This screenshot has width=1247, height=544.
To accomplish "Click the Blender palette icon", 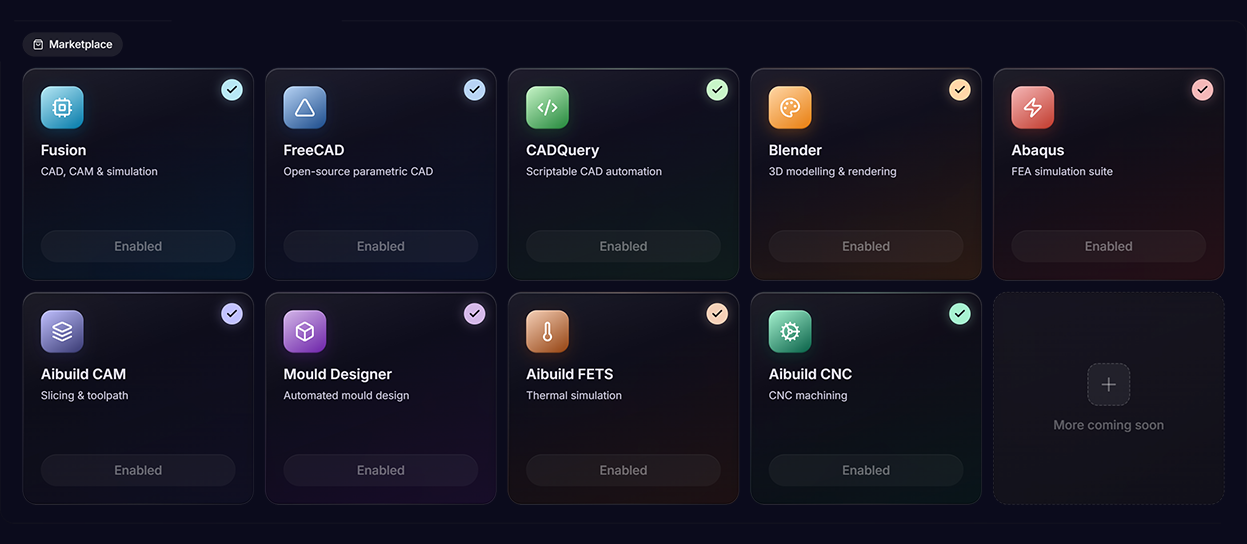I will 790,108.
